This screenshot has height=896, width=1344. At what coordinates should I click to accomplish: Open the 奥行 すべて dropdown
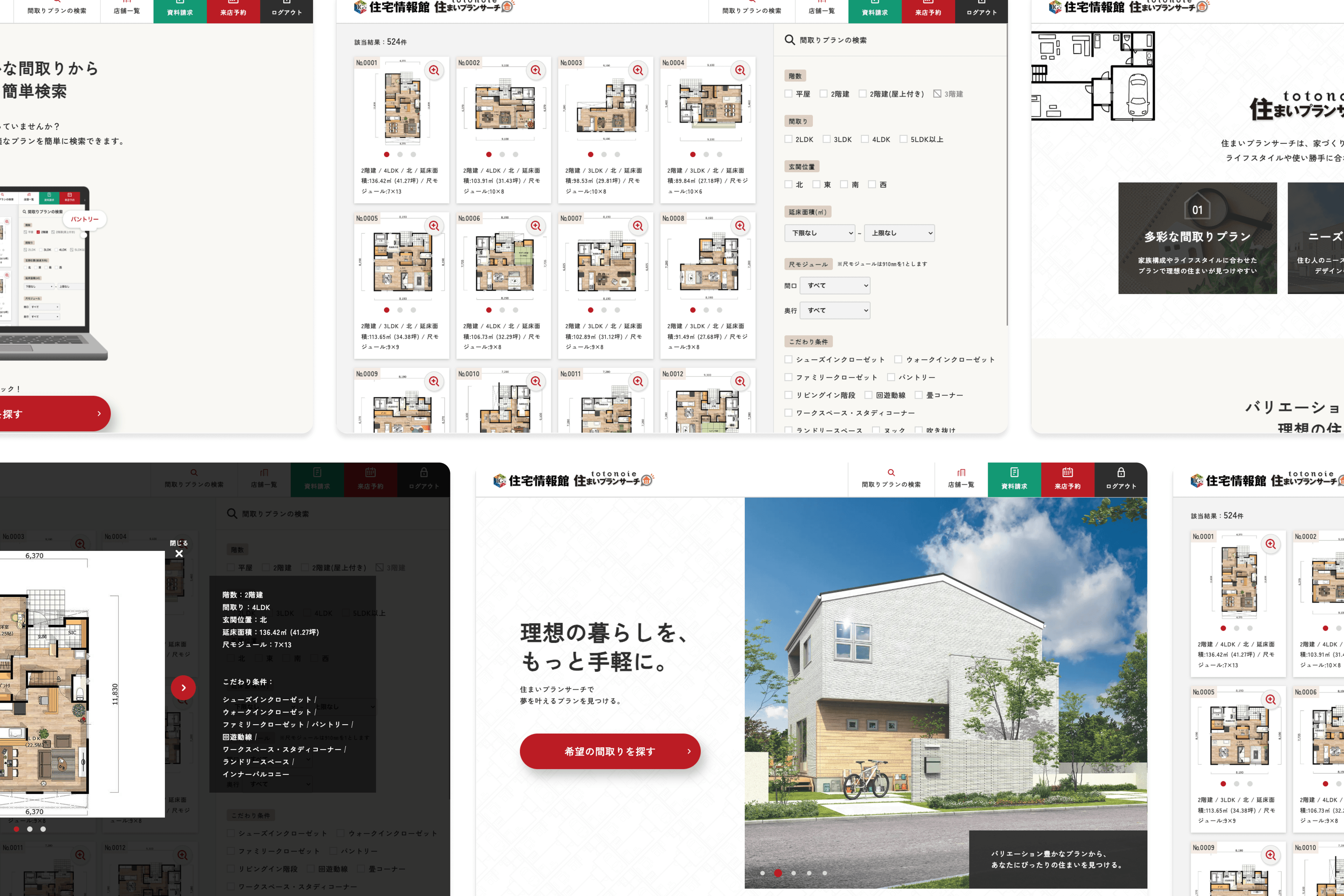835,310
